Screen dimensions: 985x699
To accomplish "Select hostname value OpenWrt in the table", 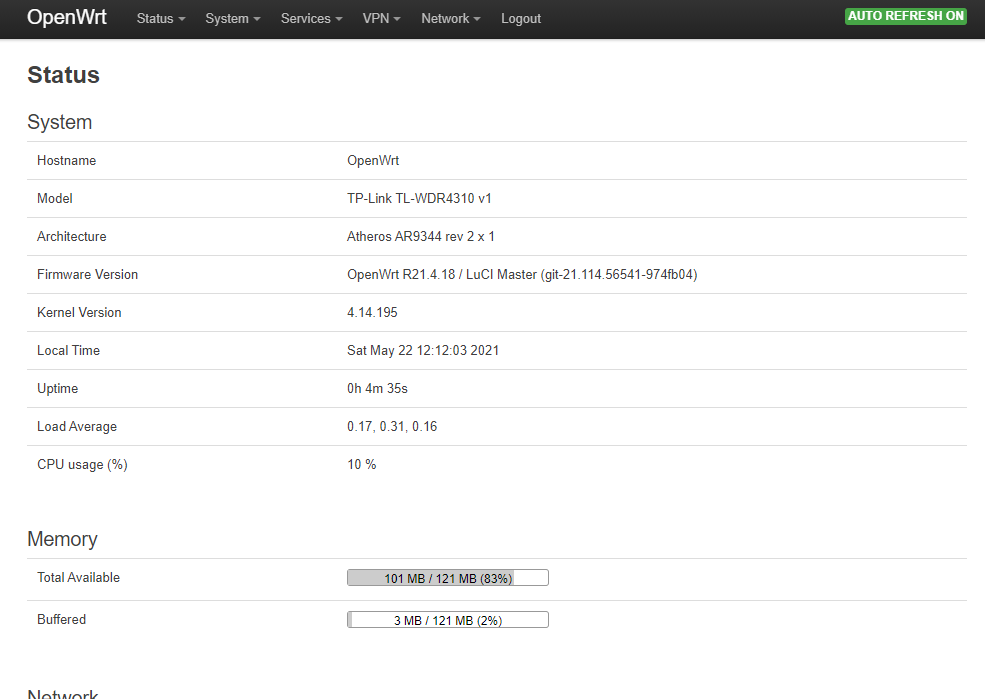I will [x=373, y=161].
